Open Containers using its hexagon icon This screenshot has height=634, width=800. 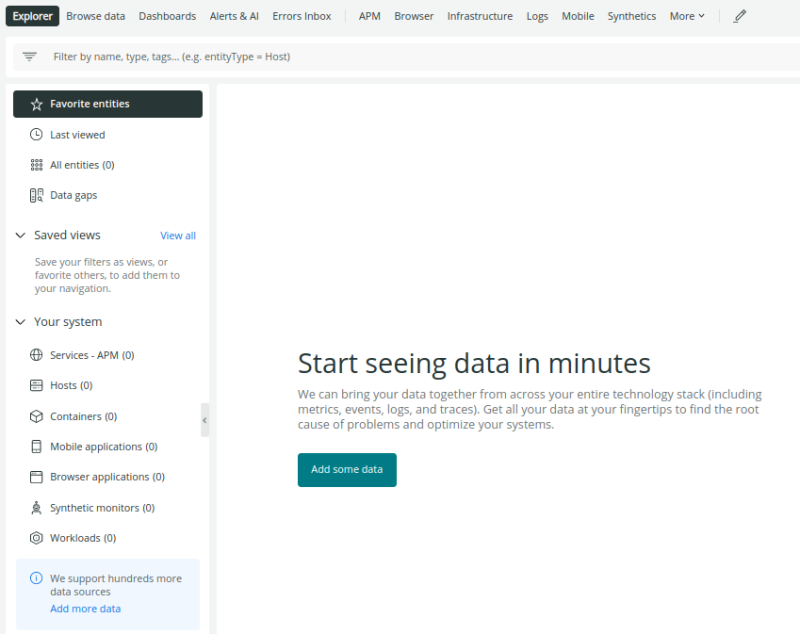click(x=37, y=416)
